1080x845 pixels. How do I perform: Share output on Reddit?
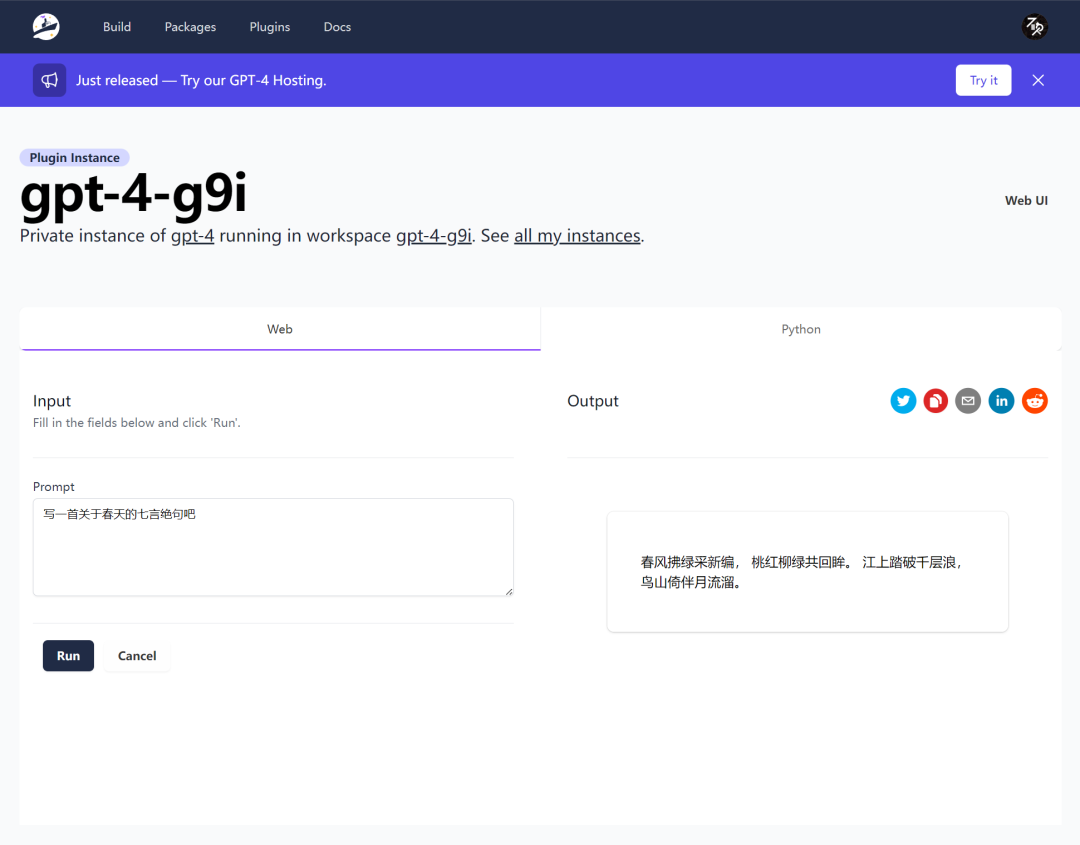(1034, 401)
